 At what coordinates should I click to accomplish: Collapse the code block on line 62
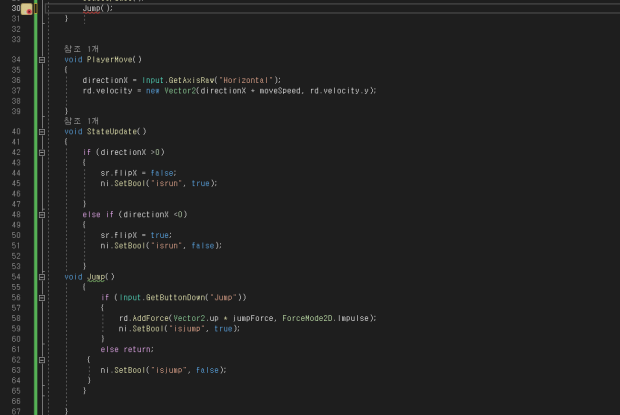pyautogui.click(x=41, y=359)
